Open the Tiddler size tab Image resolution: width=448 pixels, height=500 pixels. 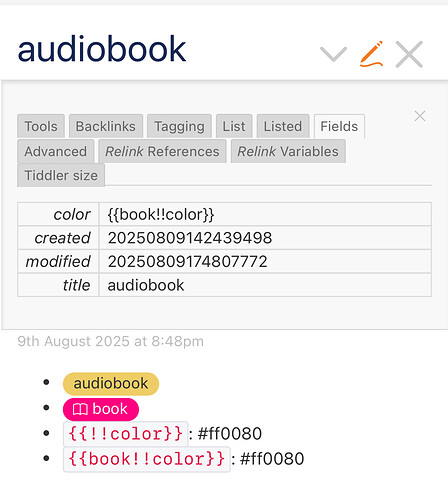(61, 175)
